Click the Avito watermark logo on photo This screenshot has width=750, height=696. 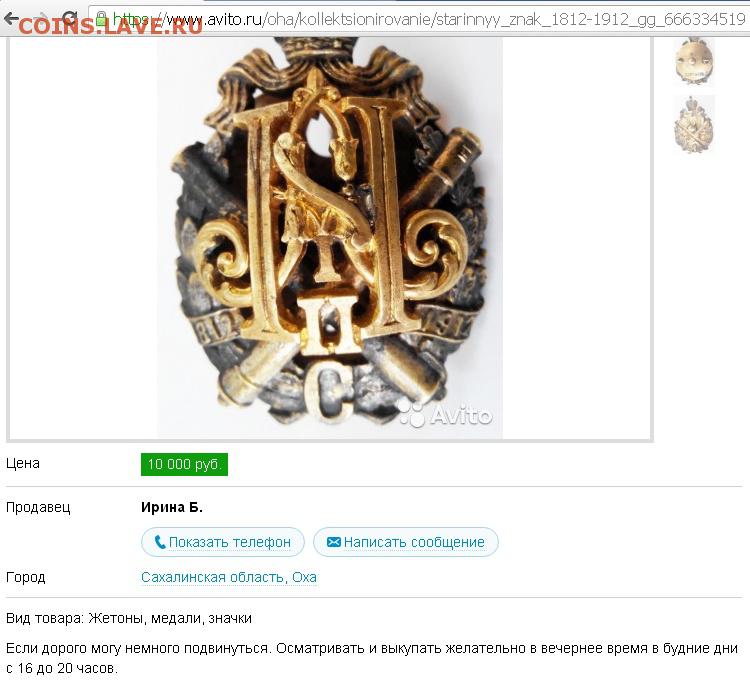click(x=446, y=415)
